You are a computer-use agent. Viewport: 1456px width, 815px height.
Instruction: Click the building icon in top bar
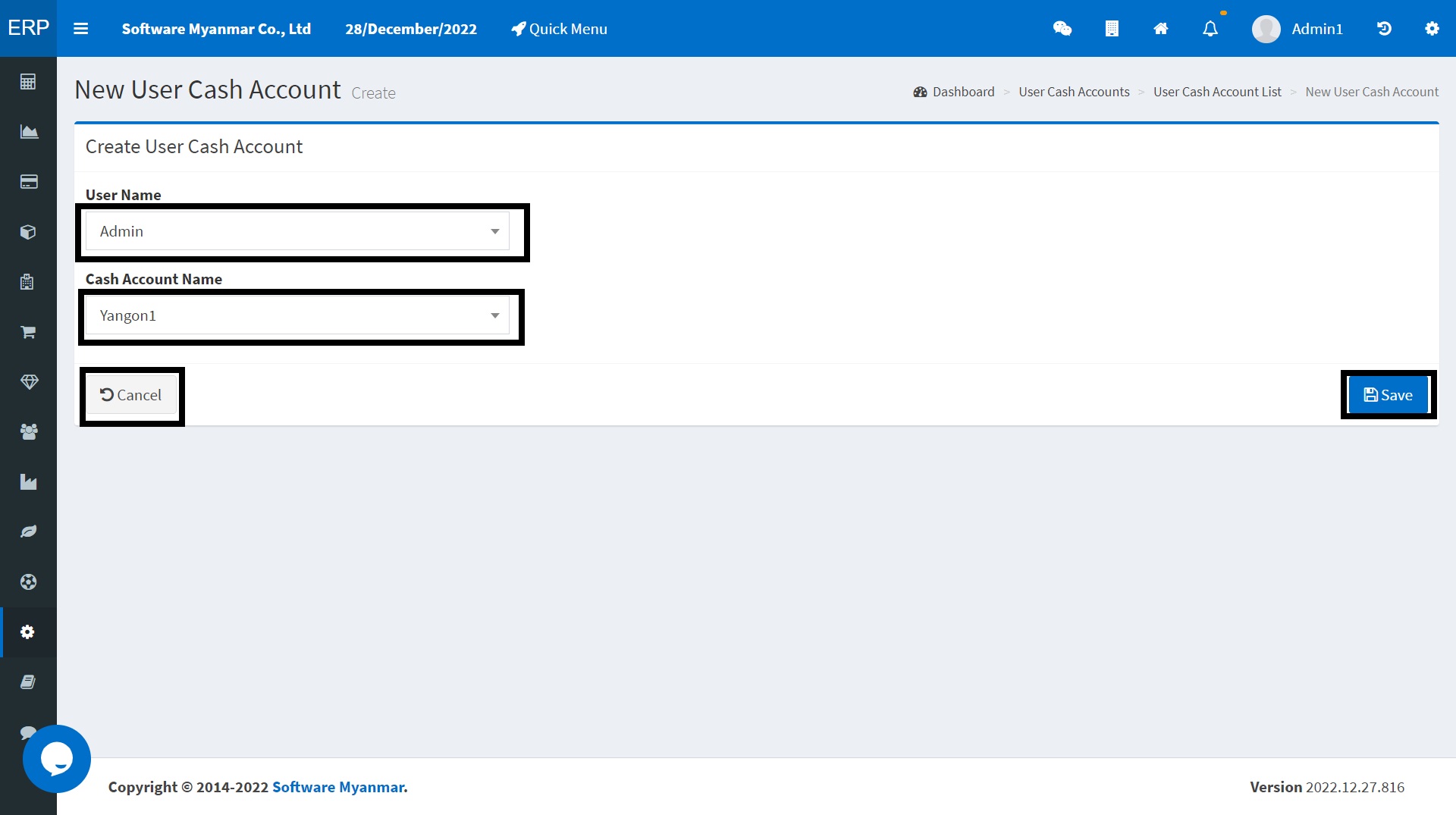[1112, 29]
